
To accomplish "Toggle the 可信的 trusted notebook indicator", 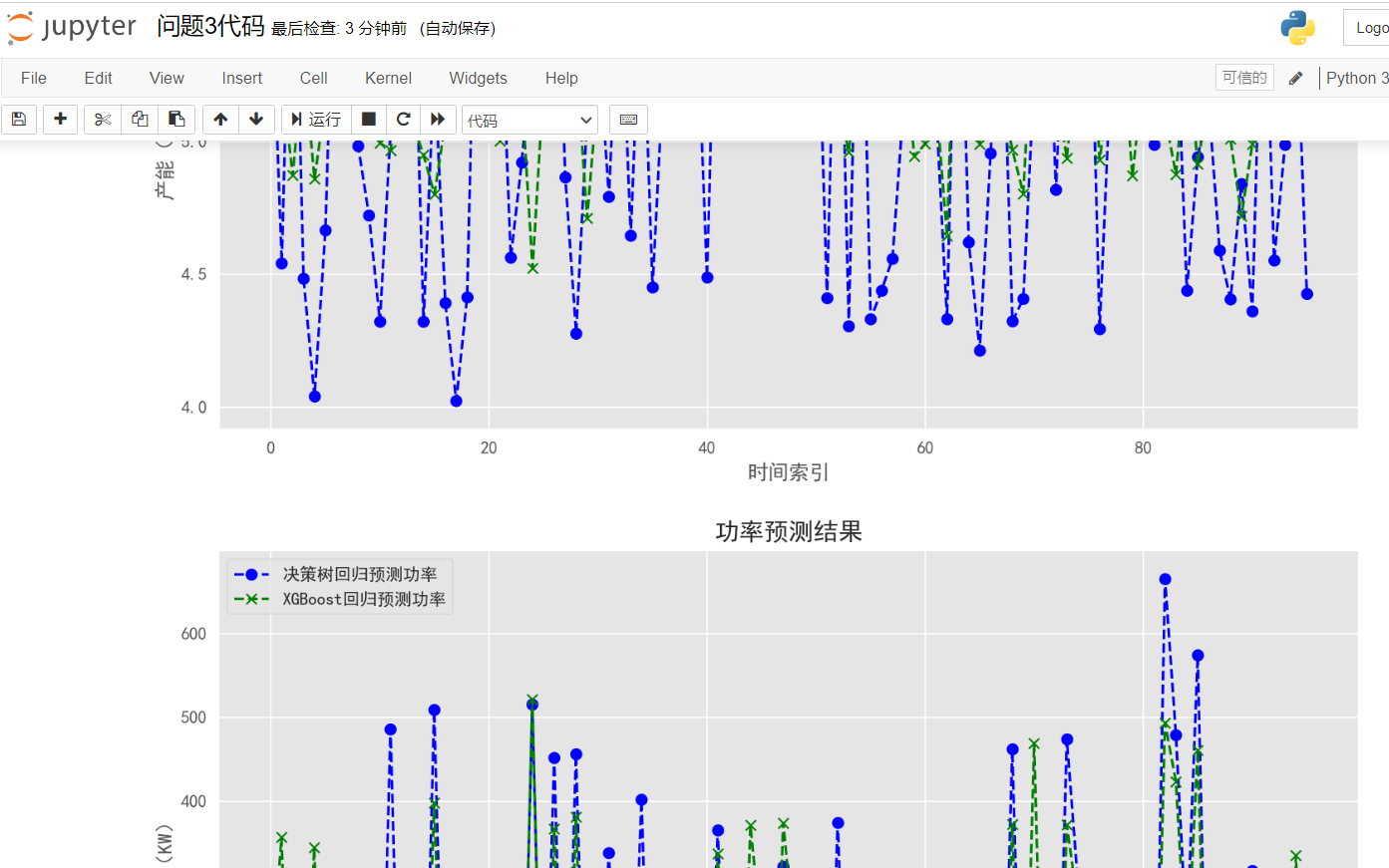I will (1243, 78).
